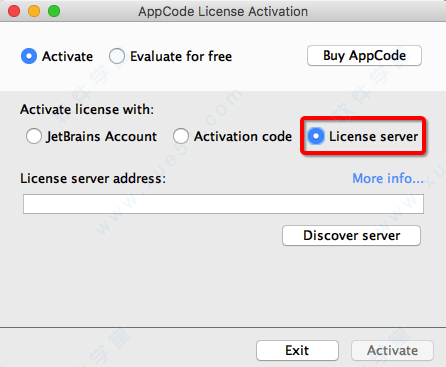
Task: Click the License server address: label
Action: (93, 178)
